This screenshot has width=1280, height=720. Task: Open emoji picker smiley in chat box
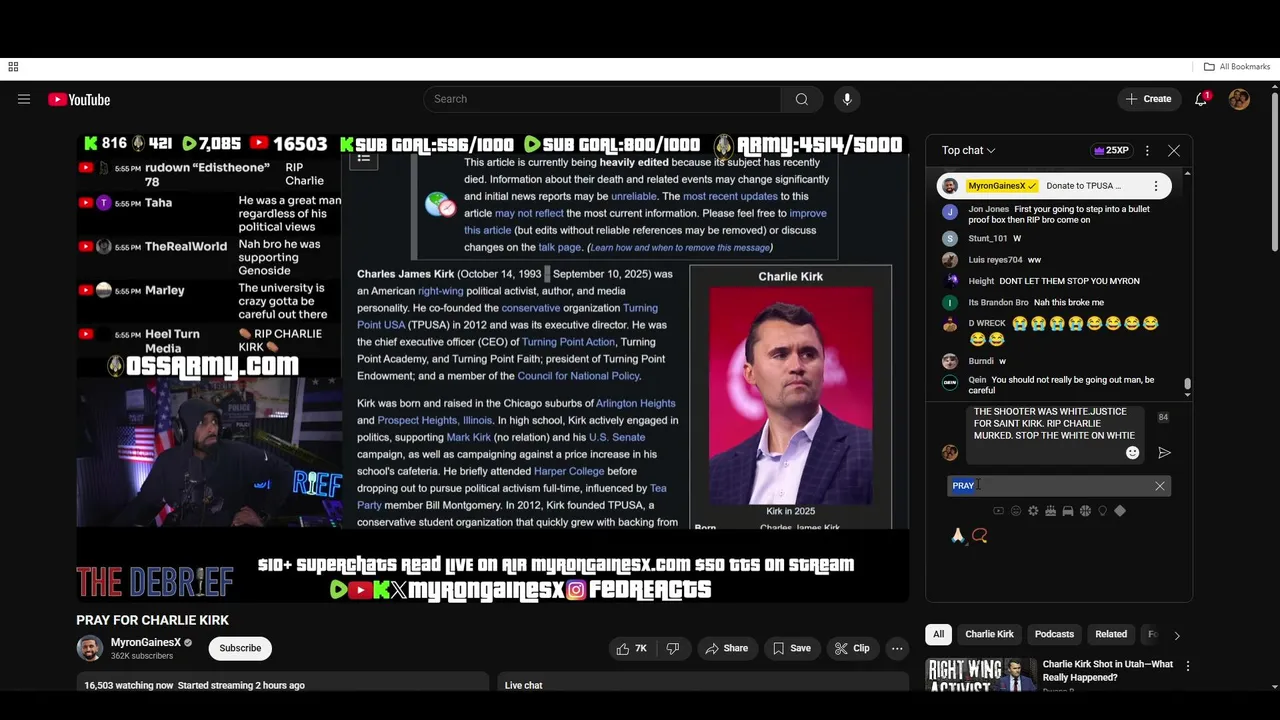[1132, 453]
